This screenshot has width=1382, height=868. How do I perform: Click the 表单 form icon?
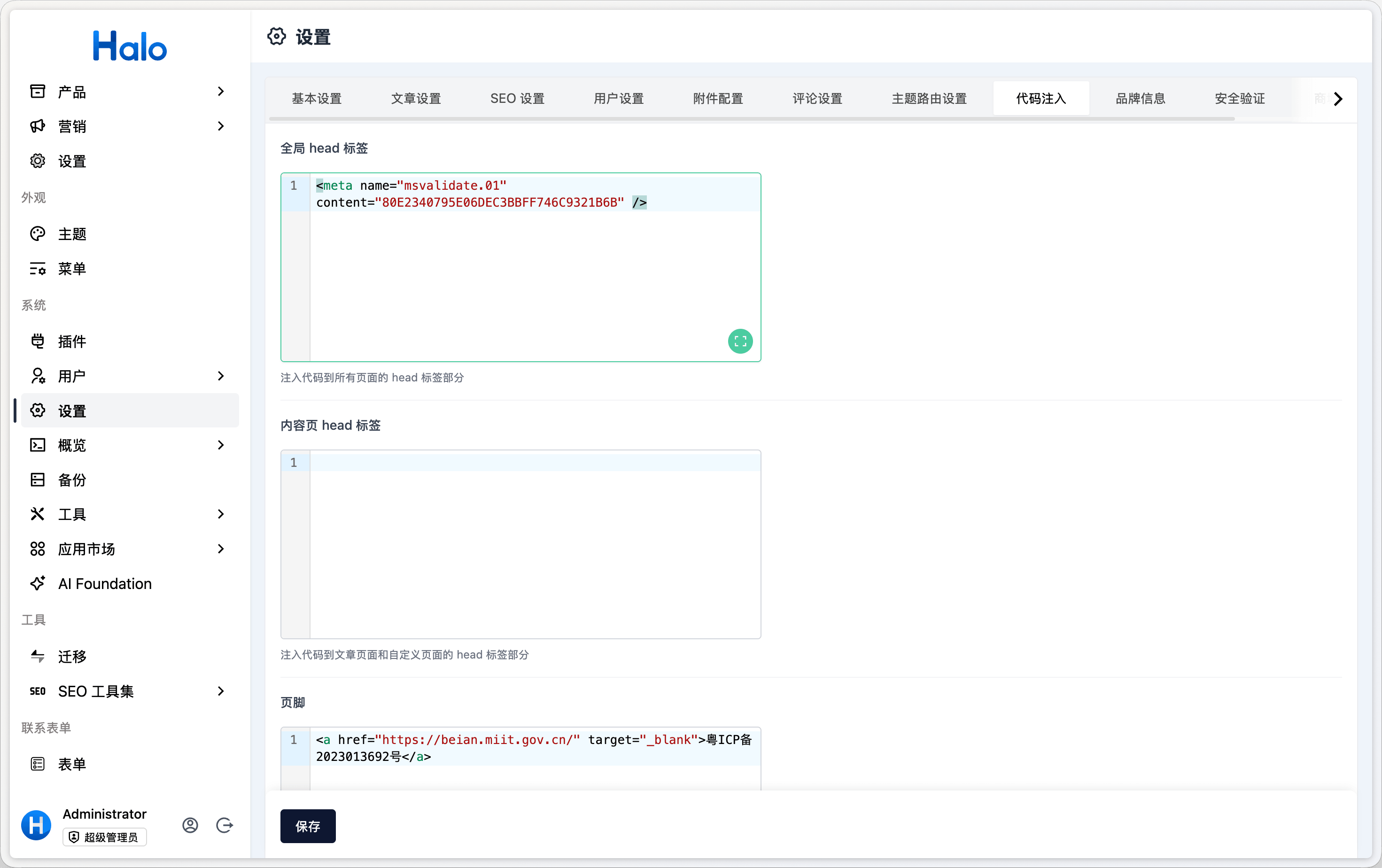pyautogui.click(x=37, y=764)
